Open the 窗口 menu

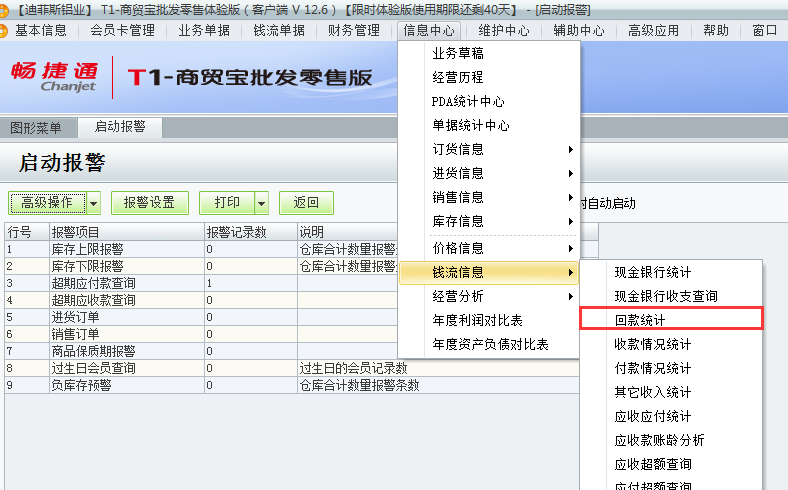pyautogui.click(x=765, y=31)
